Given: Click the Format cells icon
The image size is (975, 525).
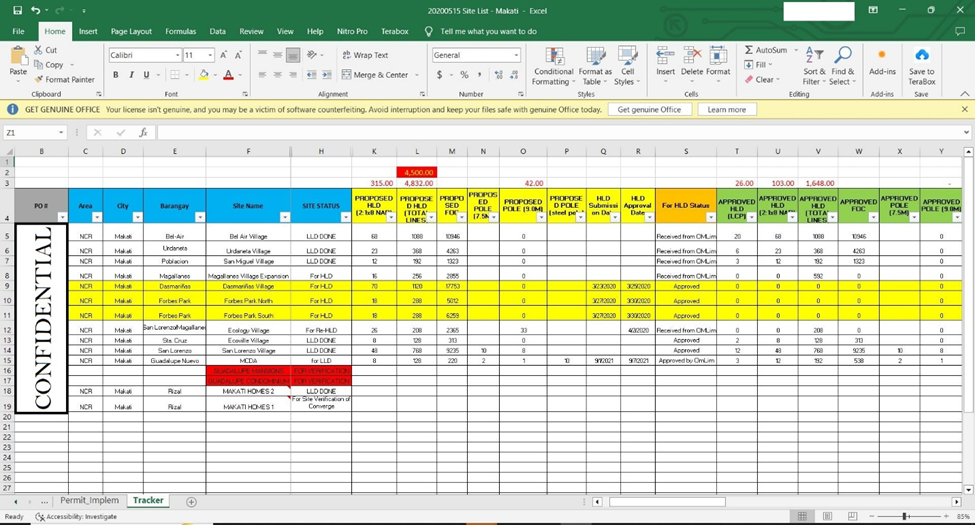Looking at the screenshot, I should [x=718, y=56].
